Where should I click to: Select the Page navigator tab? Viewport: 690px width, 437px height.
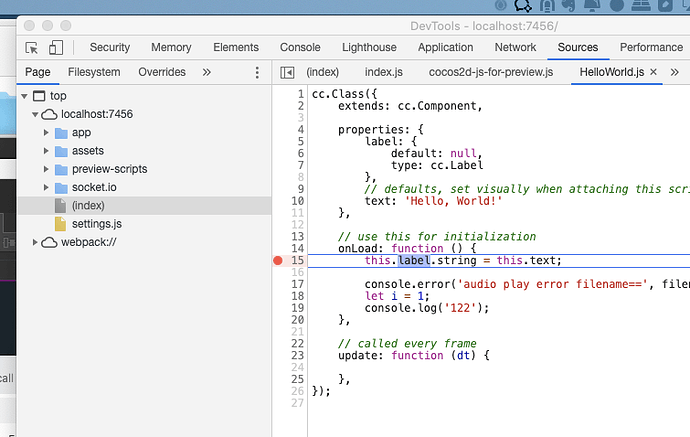(x=38, y=72)
